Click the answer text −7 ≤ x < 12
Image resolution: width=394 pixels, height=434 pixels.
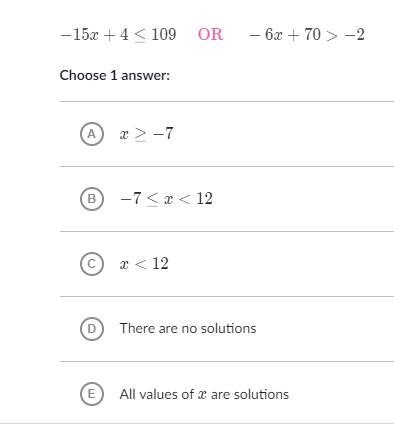click(166, 199)
